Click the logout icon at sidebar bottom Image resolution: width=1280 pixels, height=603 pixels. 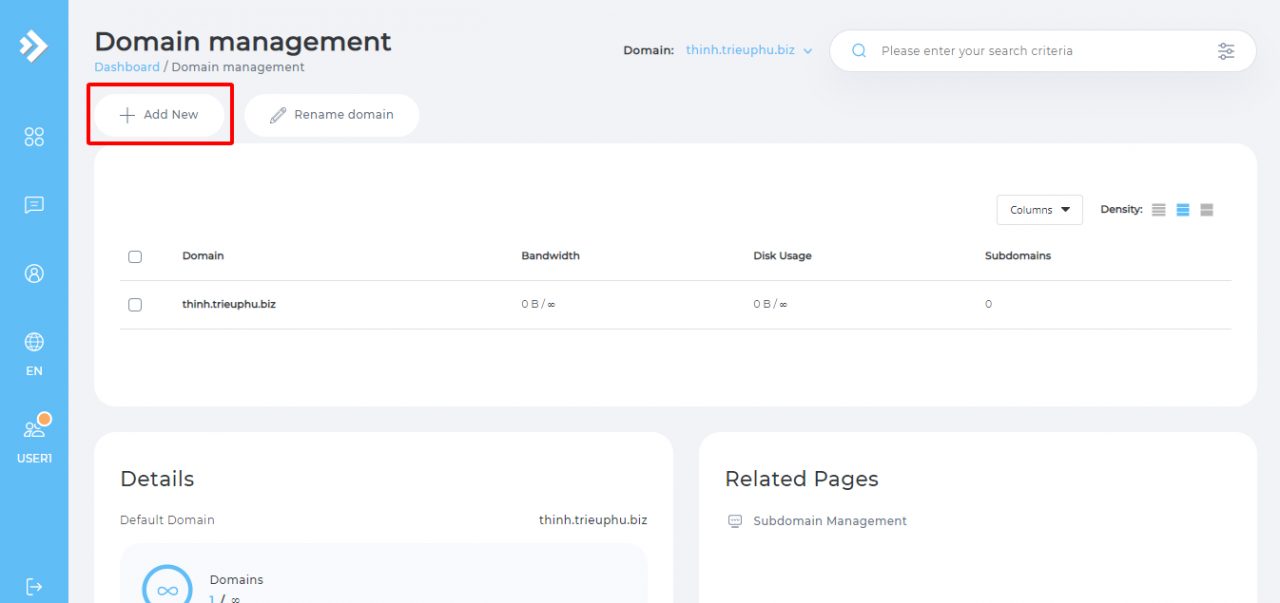[34, 585]
